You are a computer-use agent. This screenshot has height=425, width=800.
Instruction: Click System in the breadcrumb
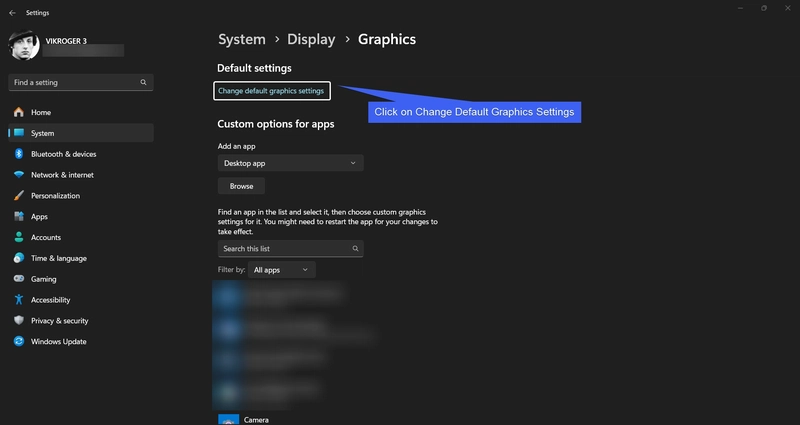pos(242,39)
